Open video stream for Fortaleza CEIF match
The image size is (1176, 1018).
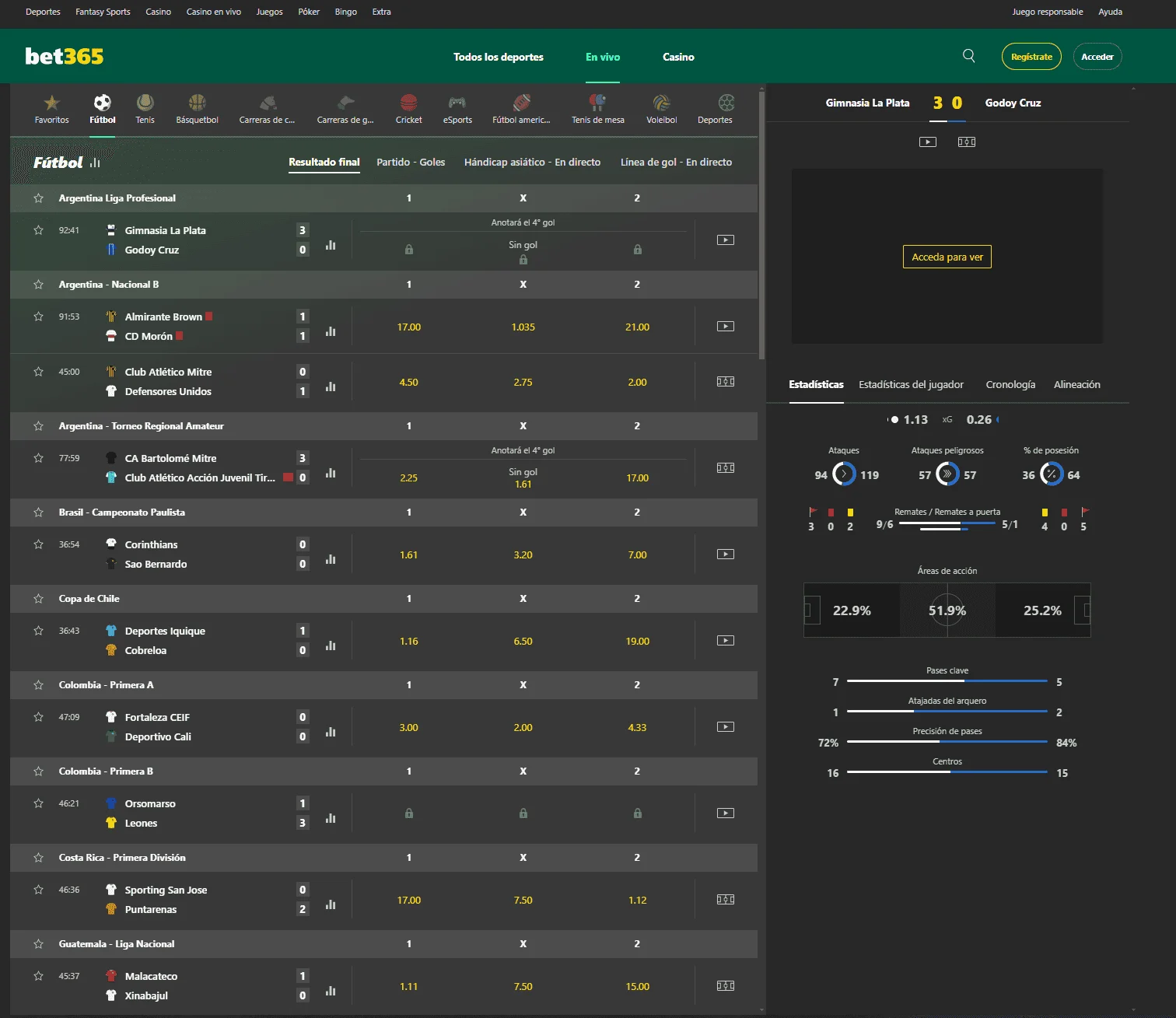[x=725, y=727]
